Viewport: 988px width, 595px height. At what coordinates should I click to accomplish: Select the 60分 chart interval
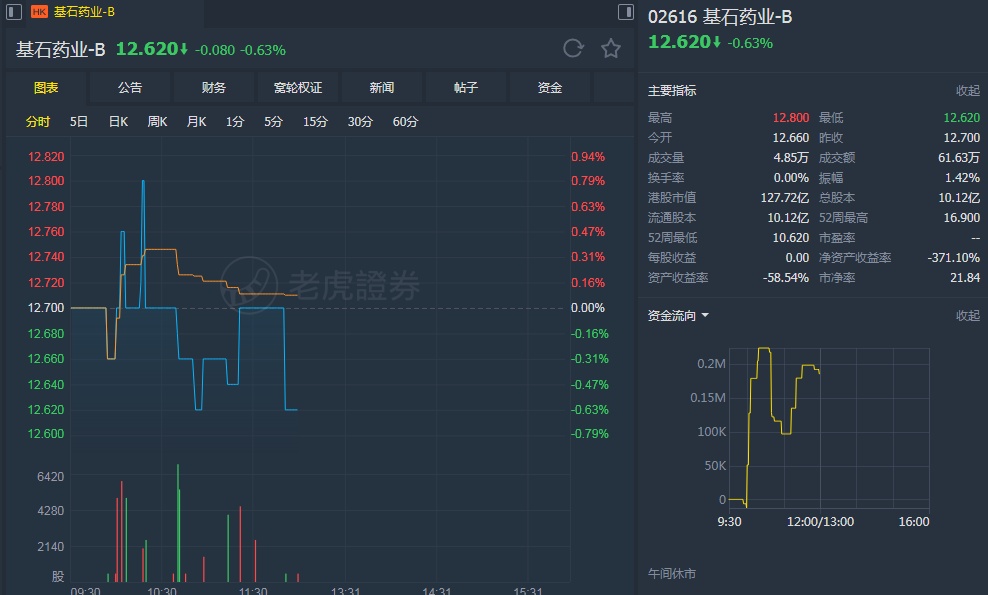(x=405, y=122)
